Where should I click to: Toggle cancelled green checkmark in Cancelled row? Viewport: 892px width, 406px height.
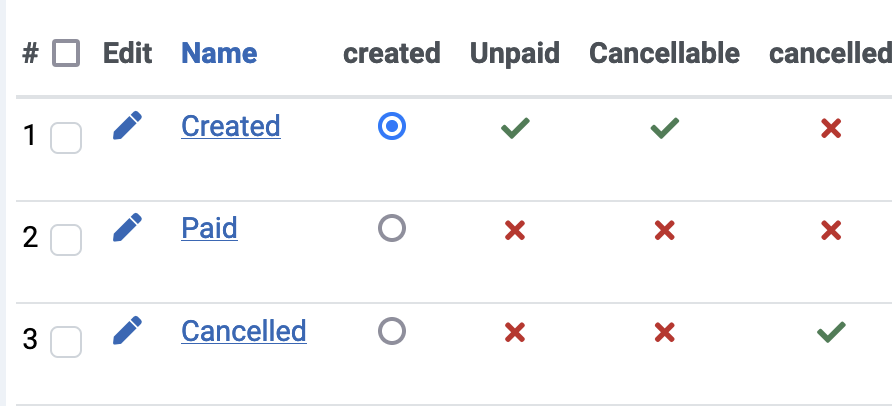pyautogui.click(x=830, y=333)
